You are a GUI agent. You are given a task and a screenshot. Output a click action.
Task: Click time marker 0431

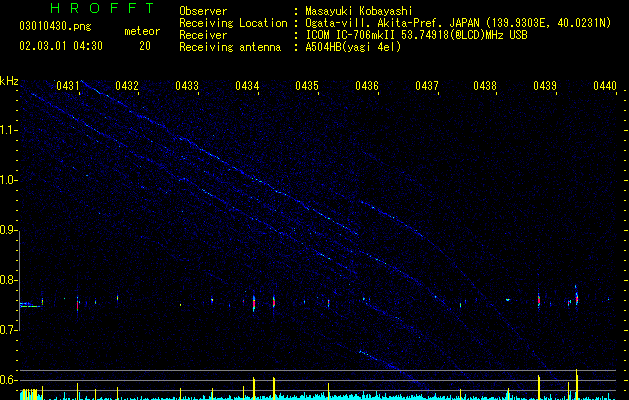coord(67,85)
